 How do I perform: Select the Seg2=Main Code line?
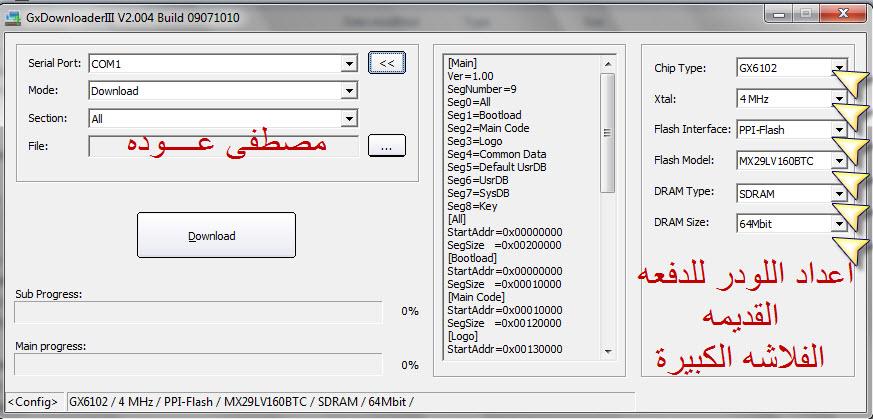point(488,128)
